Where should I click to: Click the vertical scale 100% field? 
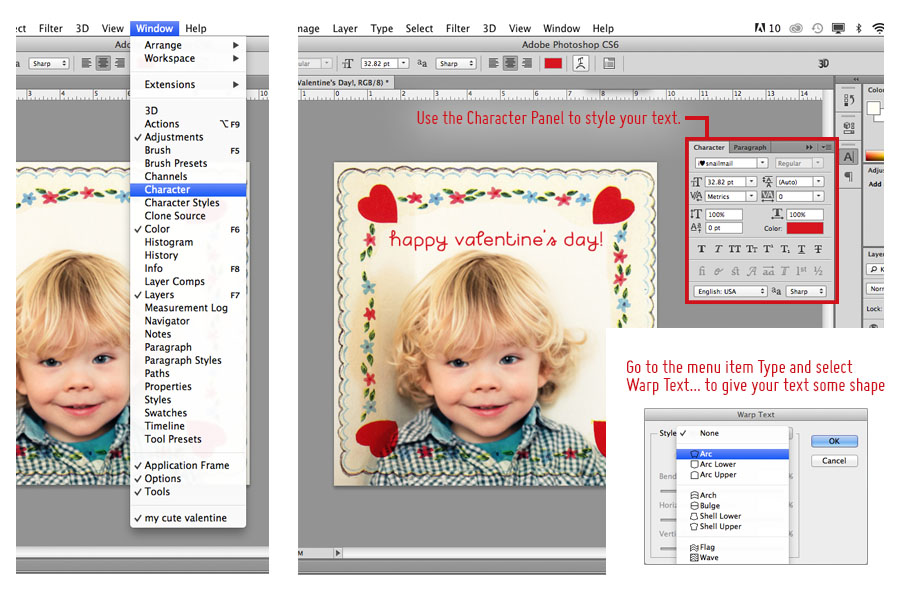tap(724, 214)
